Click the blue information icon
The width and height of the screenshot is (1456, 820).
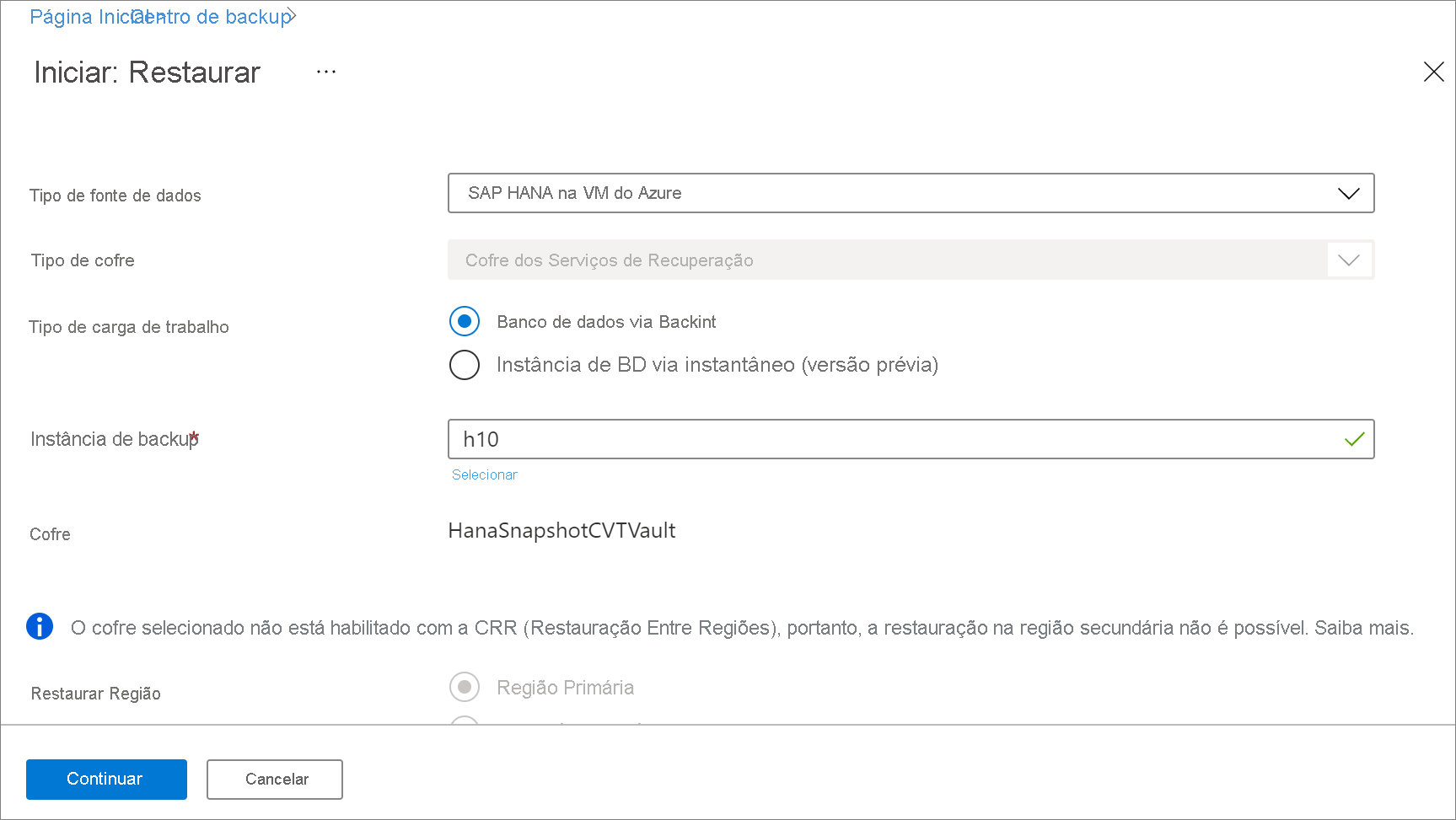click(x=40, y=626)
